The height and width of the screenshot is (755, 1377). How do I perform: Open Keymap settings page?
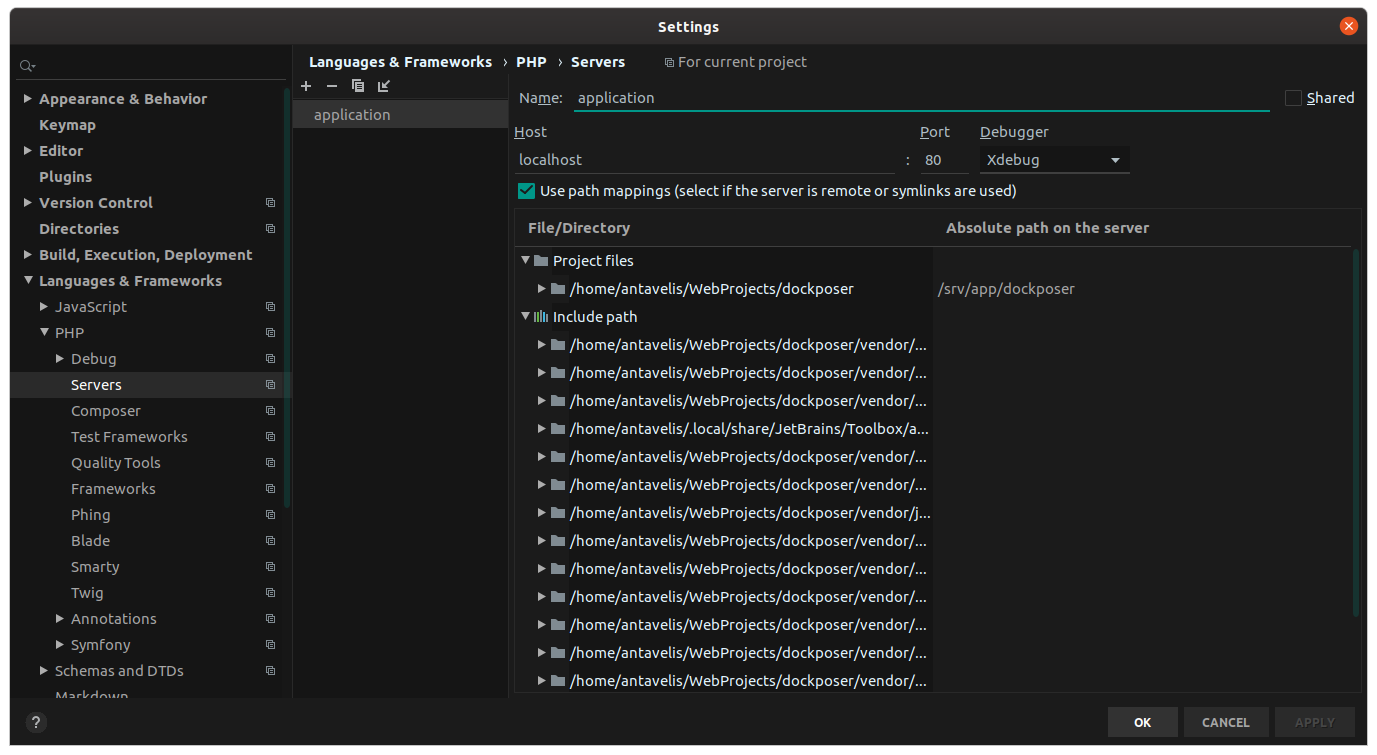pyautogui.click(x=67, y=125)
